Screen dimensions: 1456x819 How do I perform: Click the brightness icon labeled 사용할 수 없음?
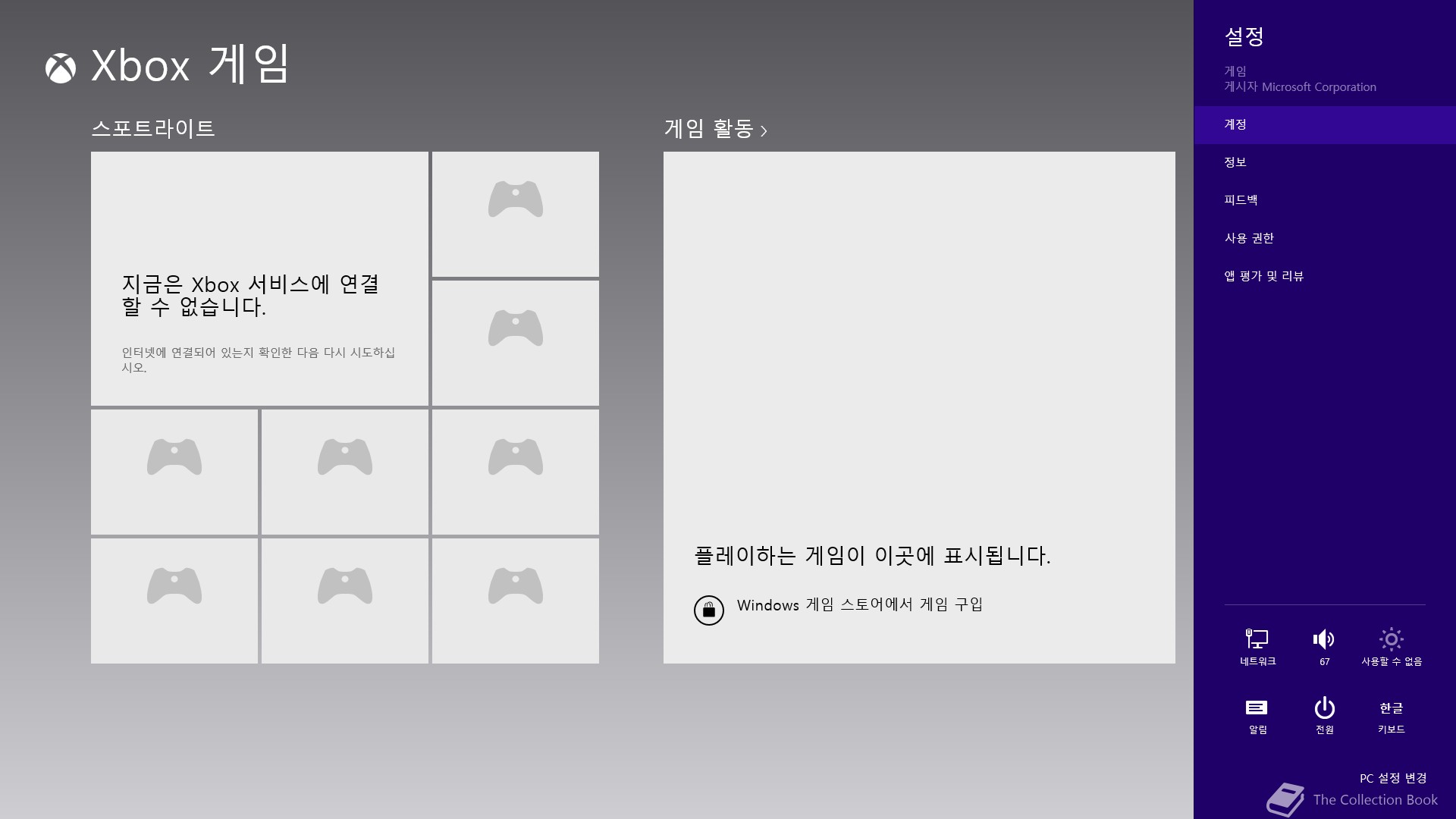(1392, 646)
